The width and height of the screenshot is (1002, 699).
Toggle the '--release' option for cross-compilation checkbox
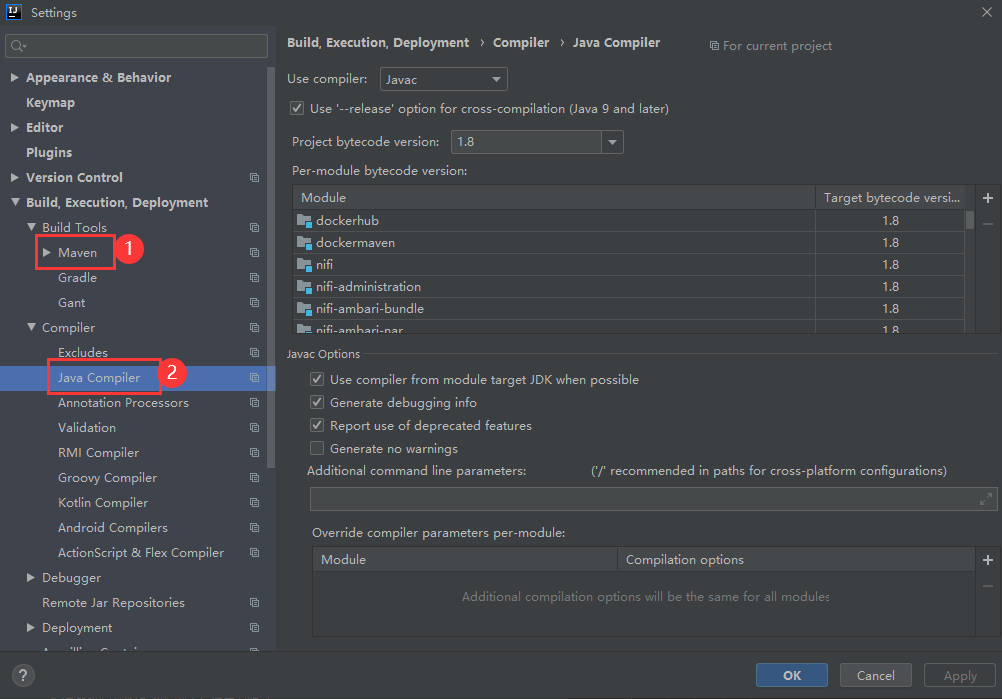tap(297, 109)
